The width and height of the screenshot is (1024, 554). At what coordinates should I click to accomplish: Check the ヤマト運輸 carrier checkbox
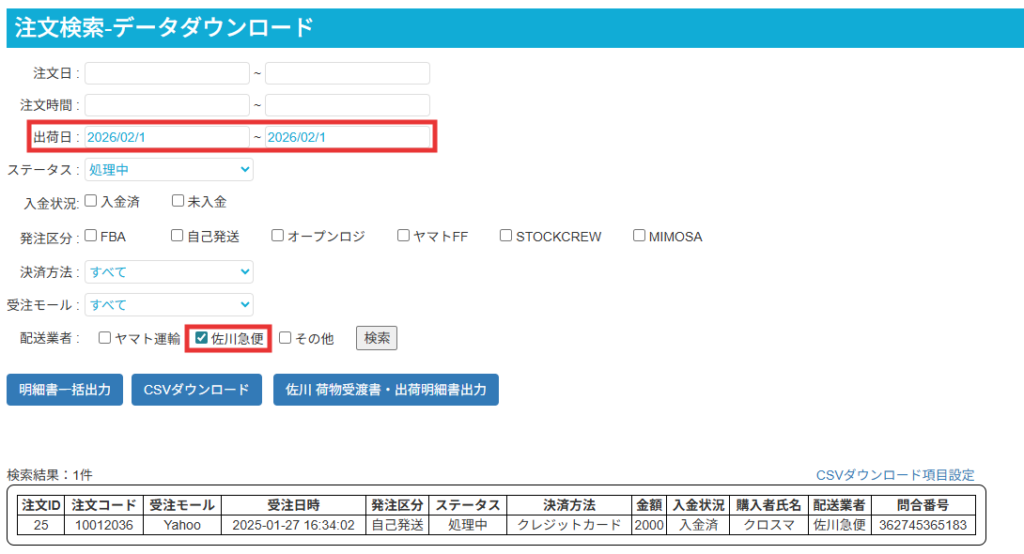coord(105,338)
